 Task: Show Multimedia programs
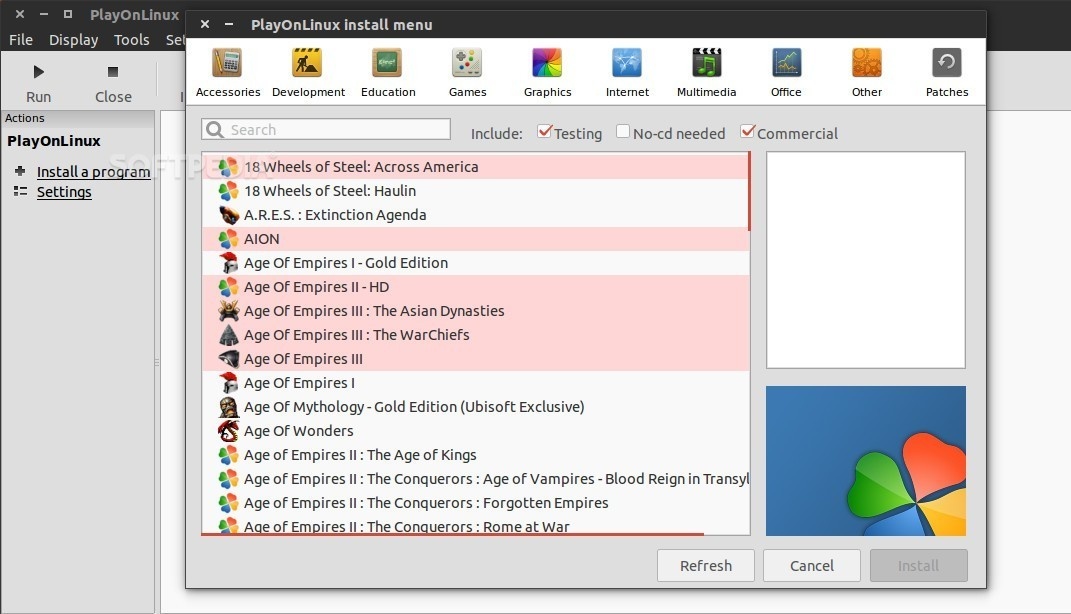click(706, 72)
